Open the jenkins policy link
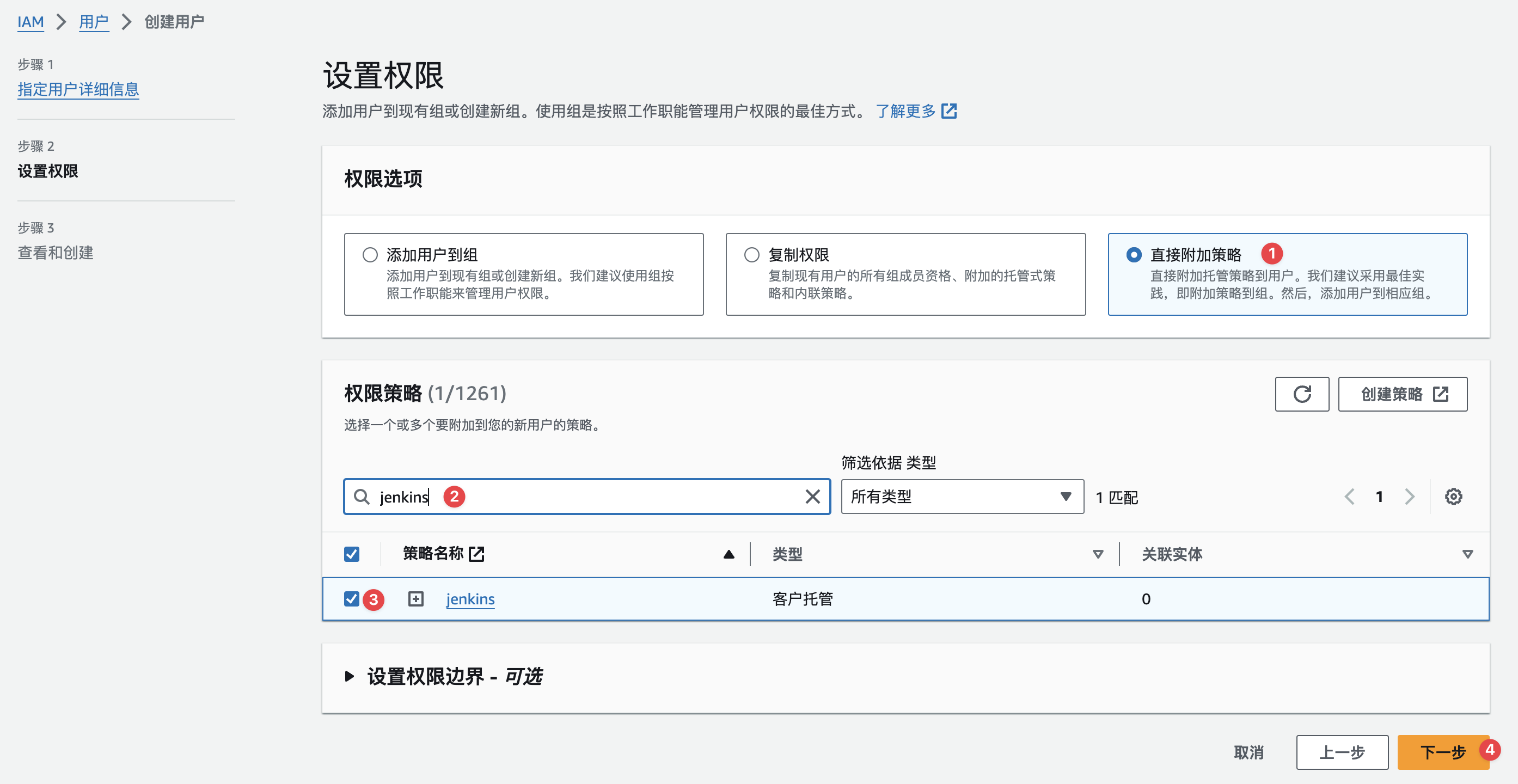Viewport: 1518px width, 784px height. point(470,598)
